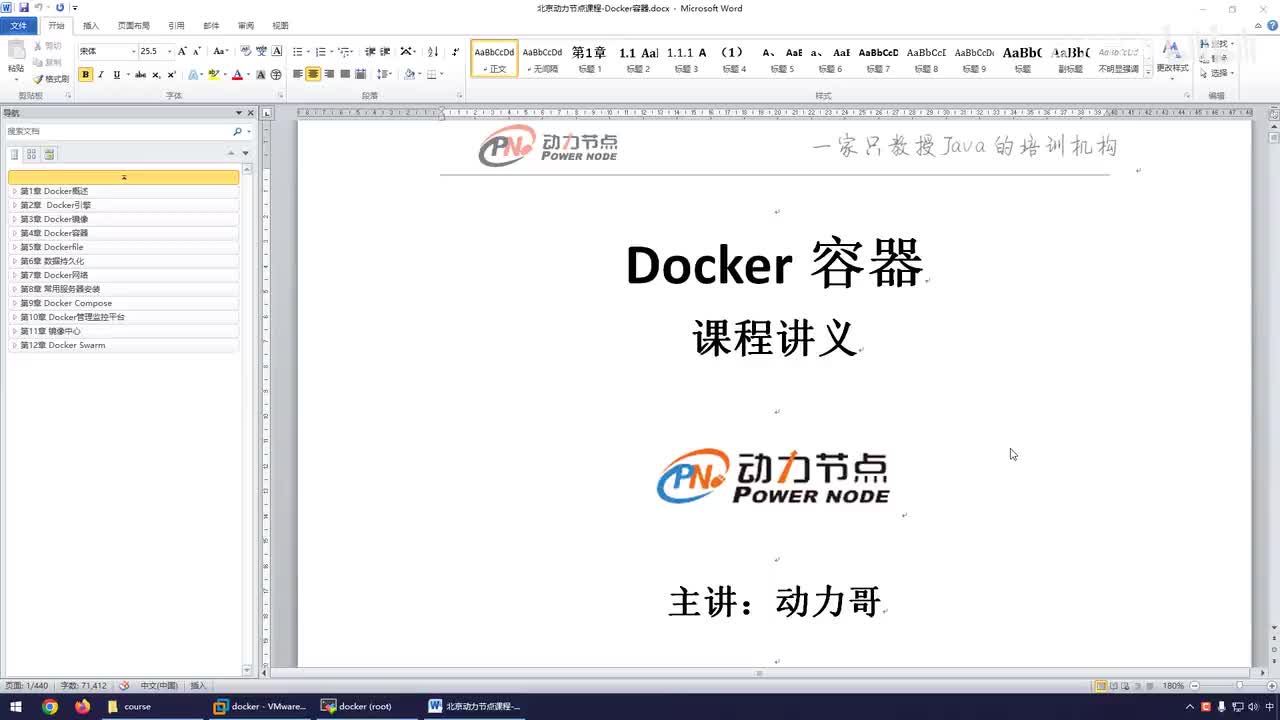Toggle center alignment

(x=313, y=75)
